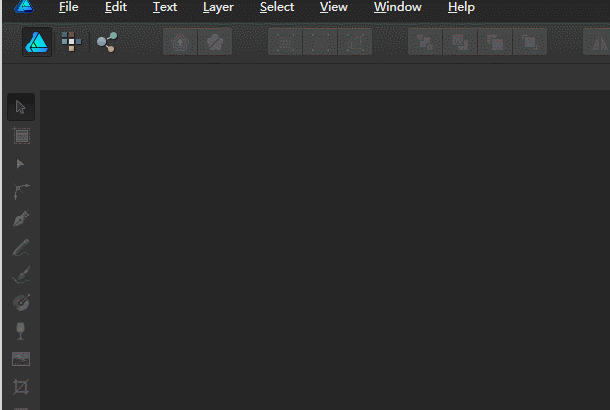Open the Layer menu
Image resolution: width=610 pixels, height=410 pixels.
pos(218,7)
